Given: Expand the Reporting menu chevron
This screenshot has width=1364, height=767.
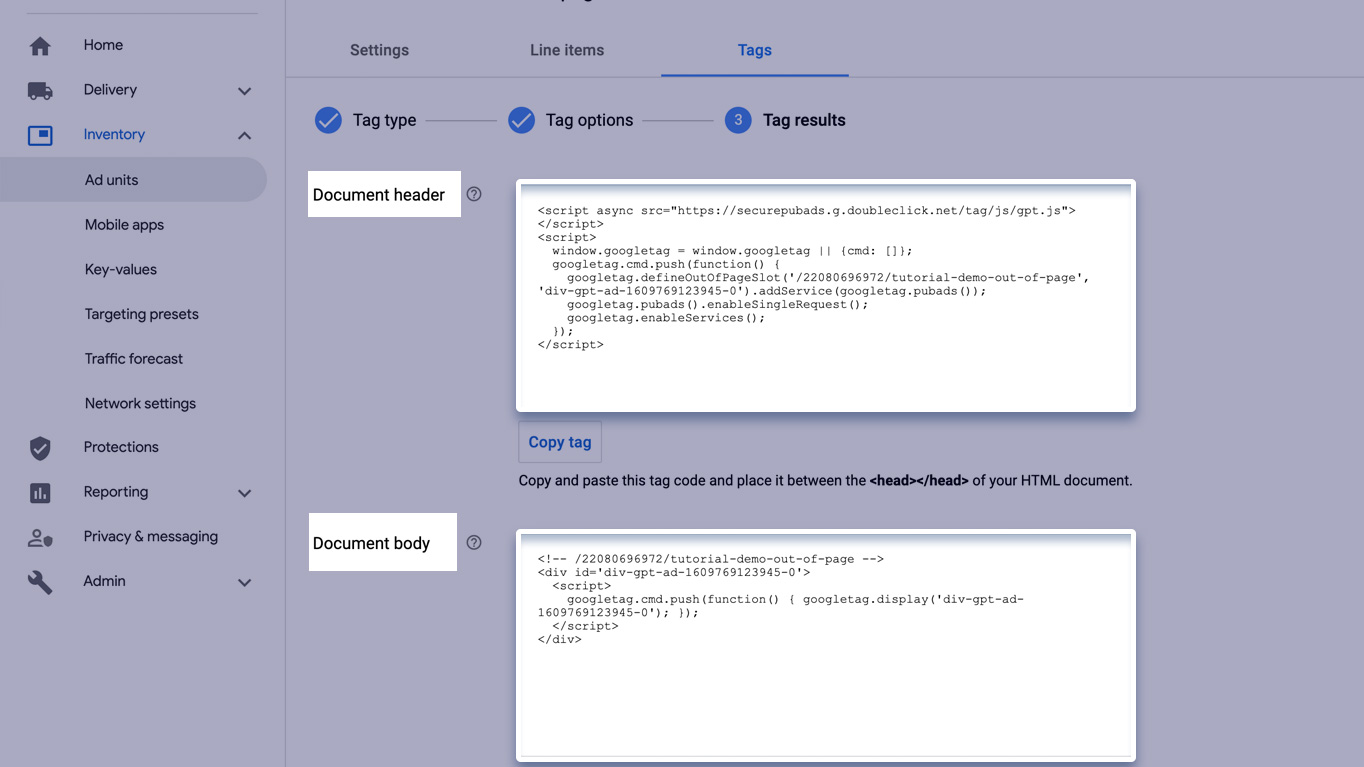Looking at the screenshot, I should tap(244, 493).
